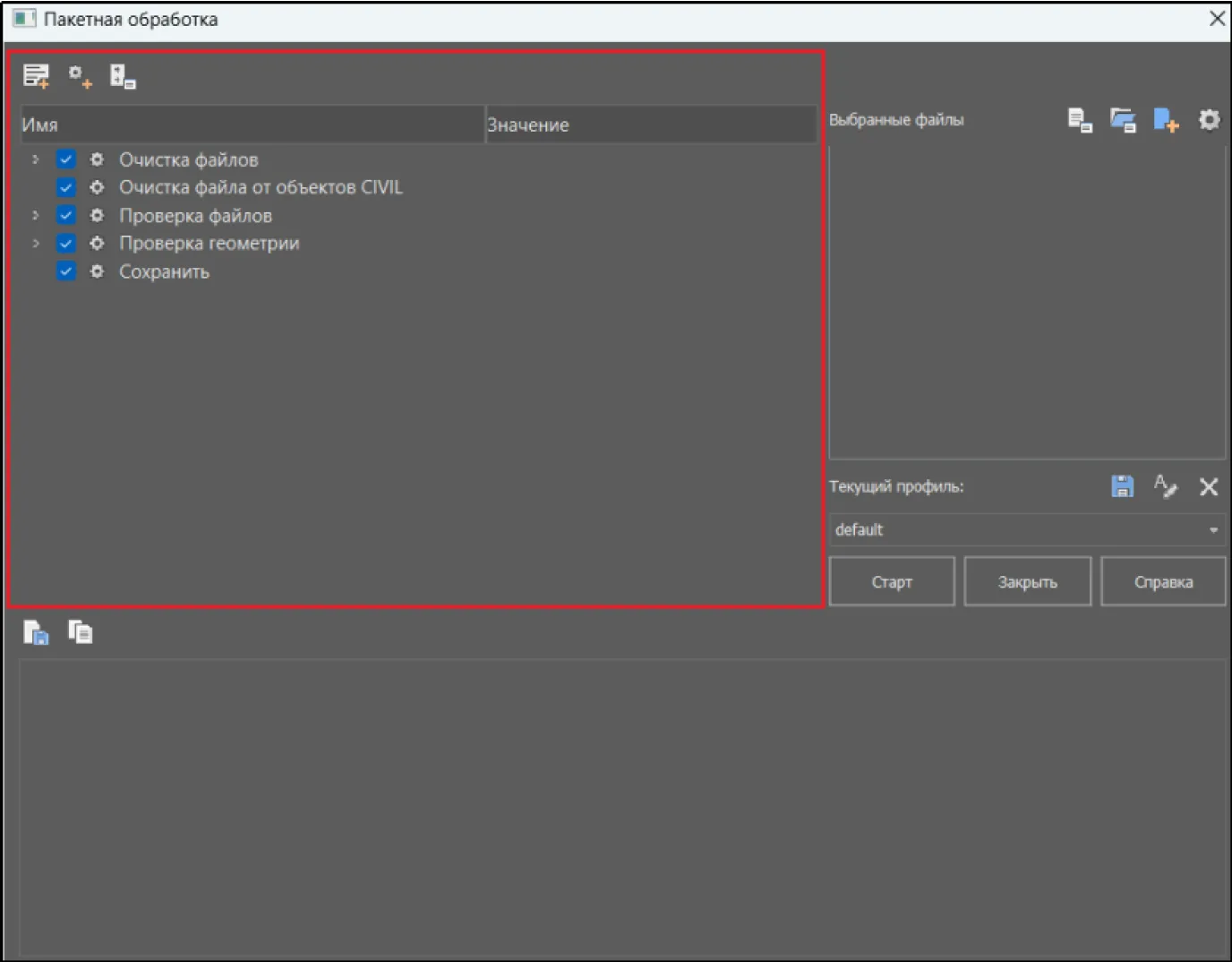The width and height of the screenshot is (1232, 962).
Task: Uncheck the Очистка файлов checkbox
Action: (x=66, y=159)
